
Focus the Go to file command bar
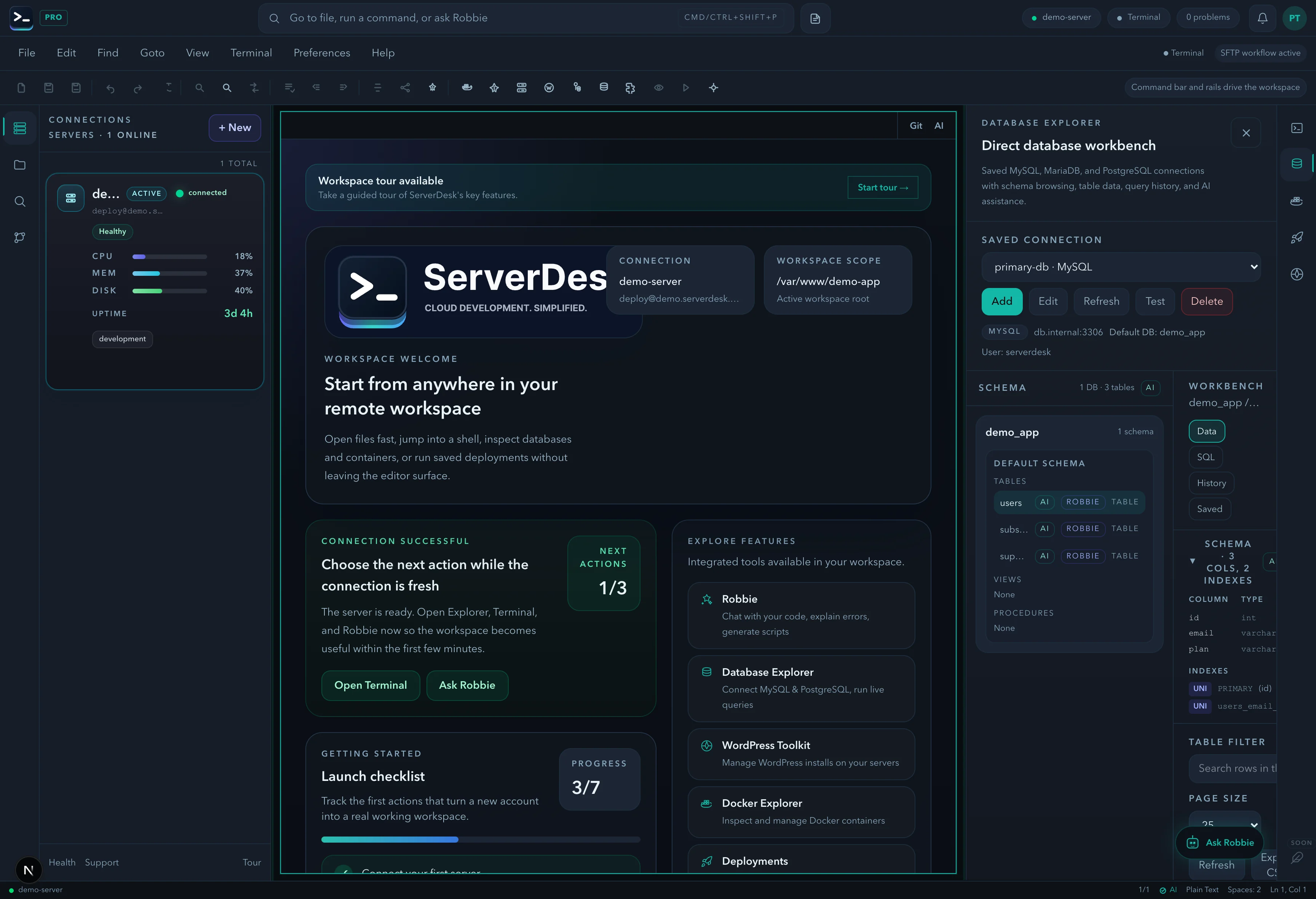click(526, 18)
